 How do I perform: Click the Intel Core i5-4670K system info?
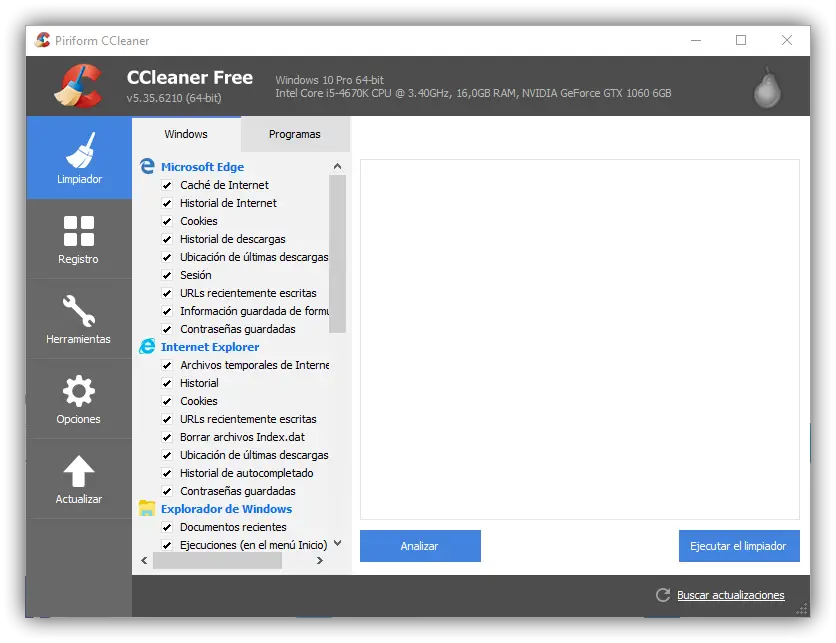click(473, 93)
